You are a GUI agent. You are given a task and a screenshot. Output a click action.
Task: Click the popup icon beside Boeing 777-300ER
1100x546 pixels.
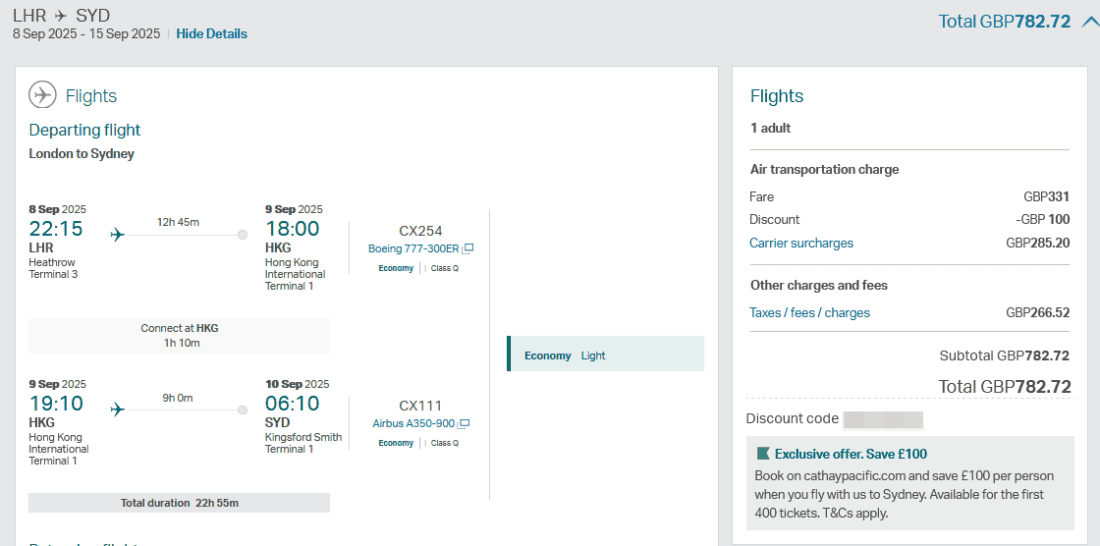468,249
